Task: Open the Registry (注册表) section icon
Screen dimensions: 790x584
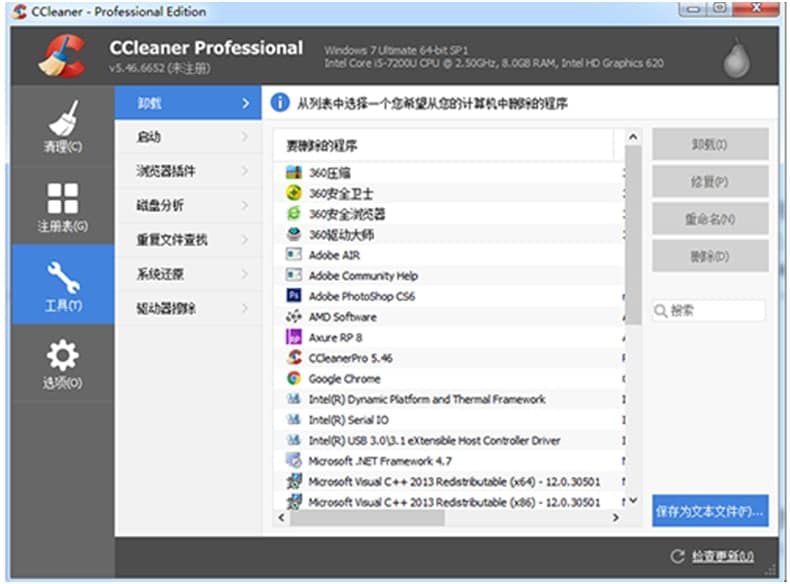Action: point(63,198)
